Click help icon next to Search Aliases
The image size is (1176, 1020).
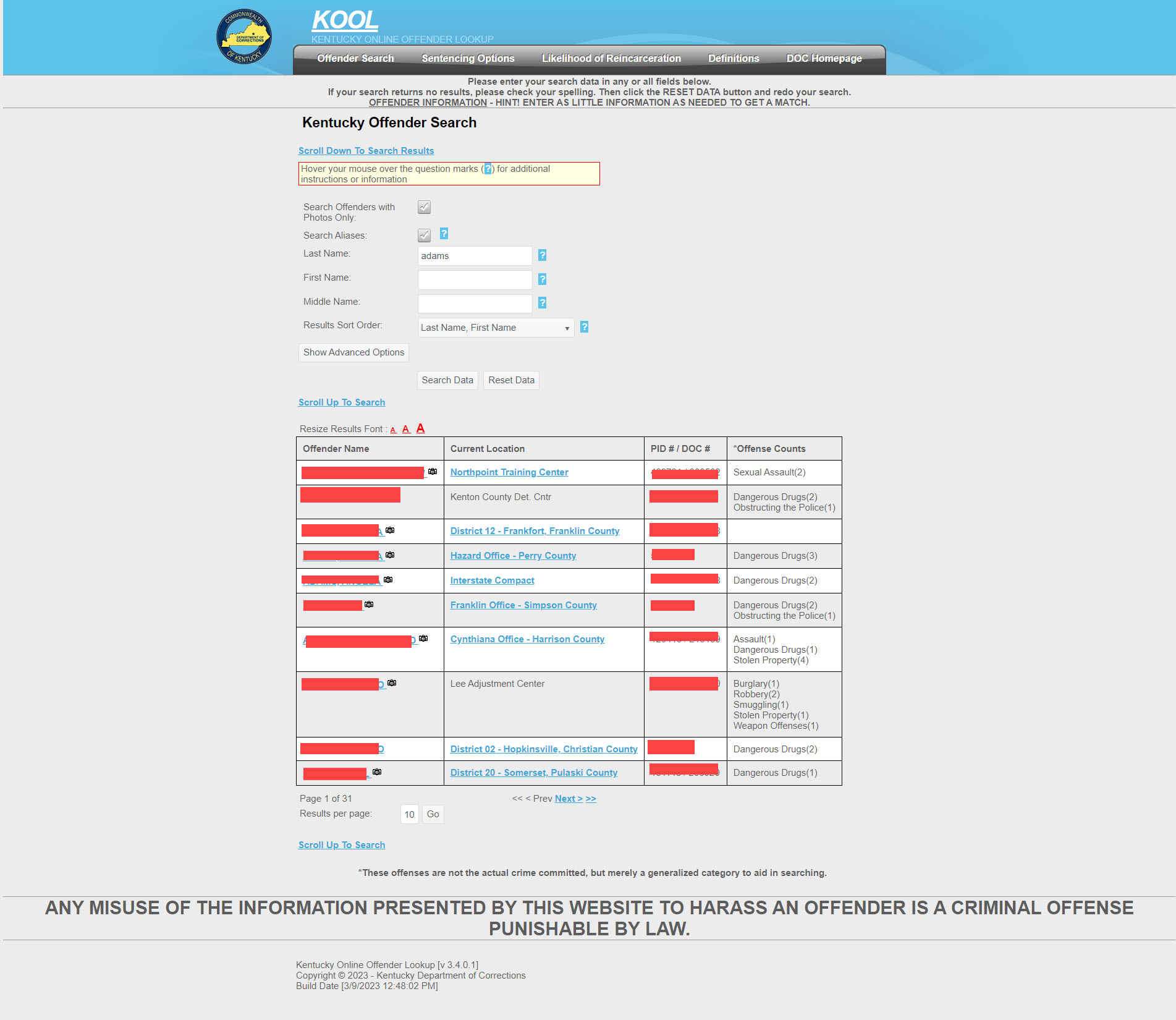444,234
